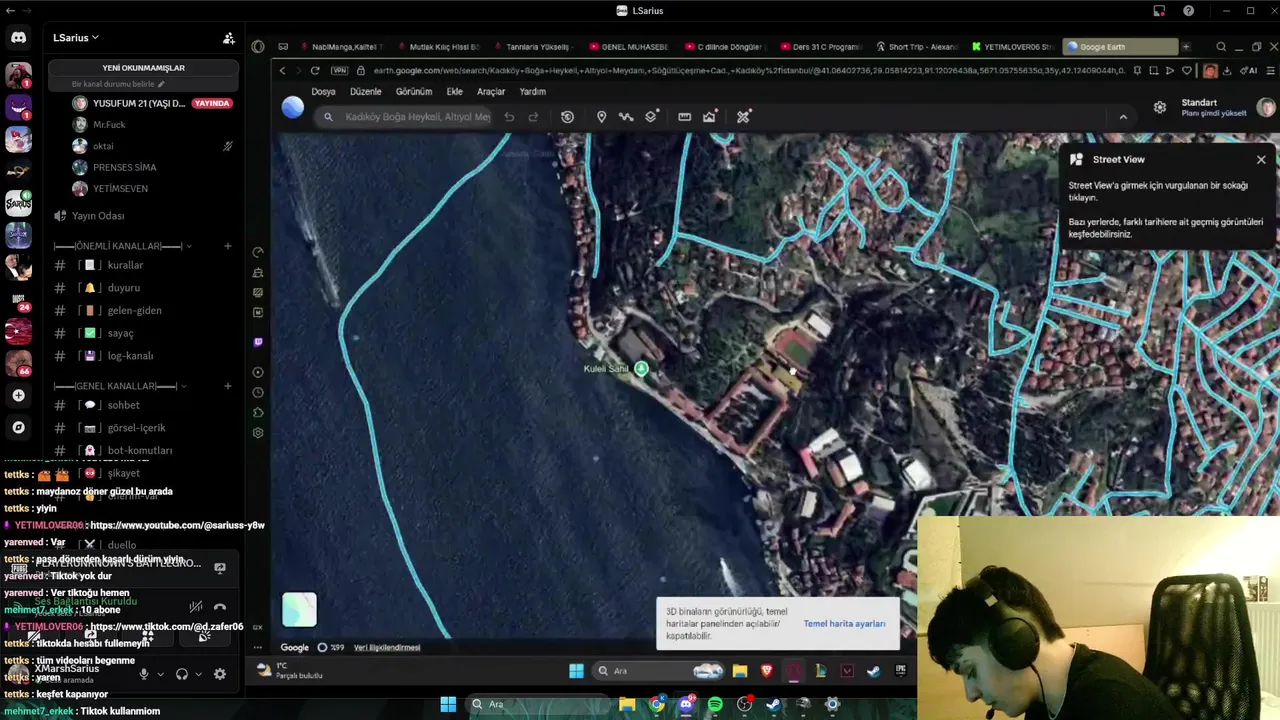Open the historical imagery clock tool
Screen dimensions: 1280x720
click(567, 117)
